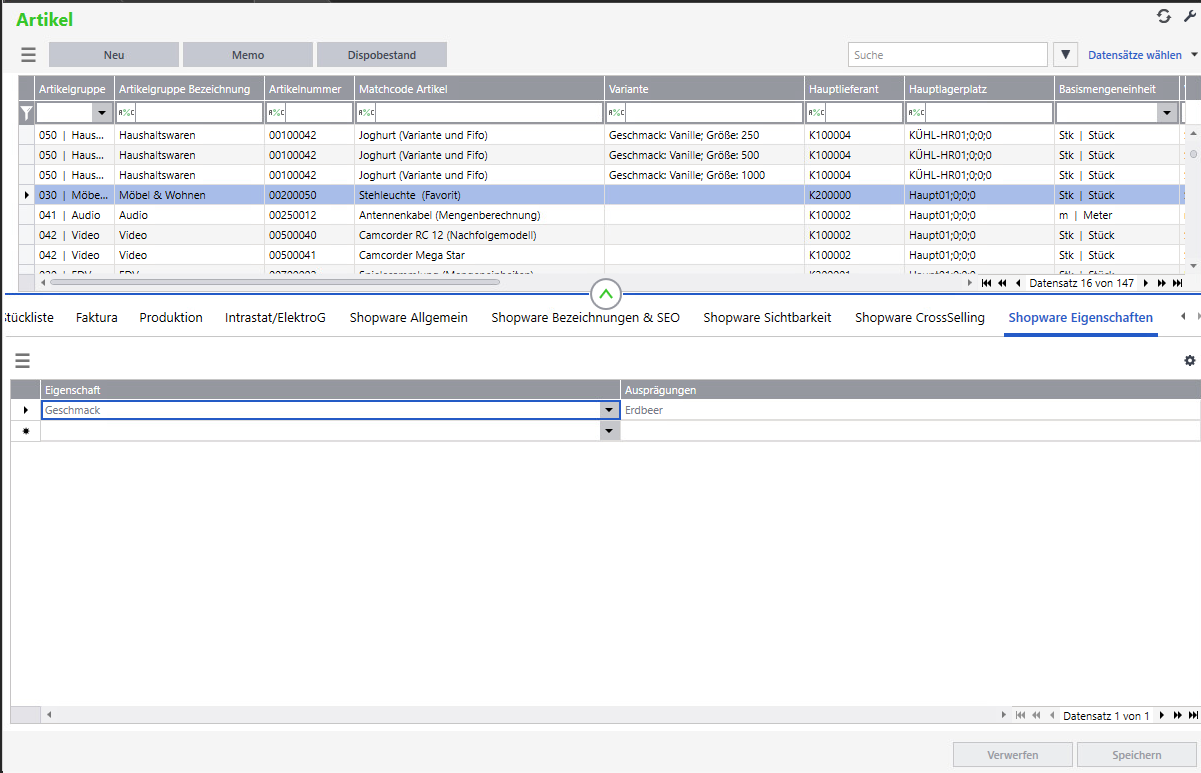The height and width of the screenshot is (773, 1201).
Task: Click into the Suche search field
Action: pyautogui.click(x=948, y=55)
